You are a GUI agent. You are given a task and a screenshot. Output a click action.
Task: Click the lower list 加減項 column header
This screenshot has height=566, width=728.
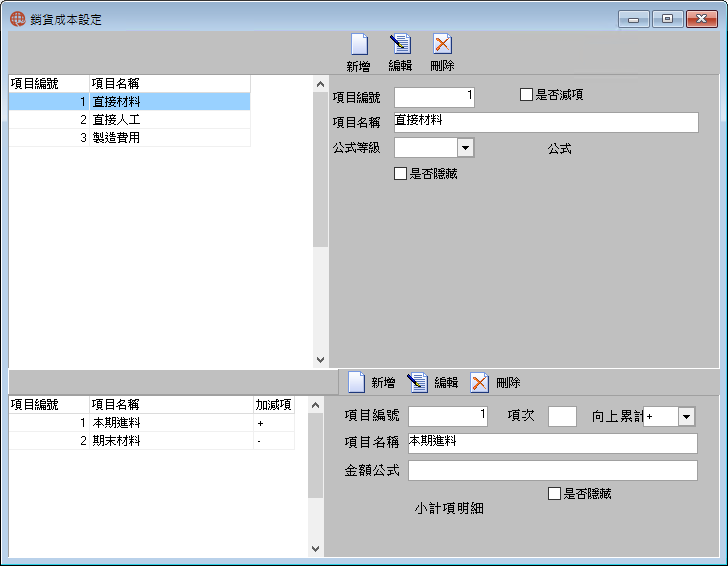pos(274,404)
